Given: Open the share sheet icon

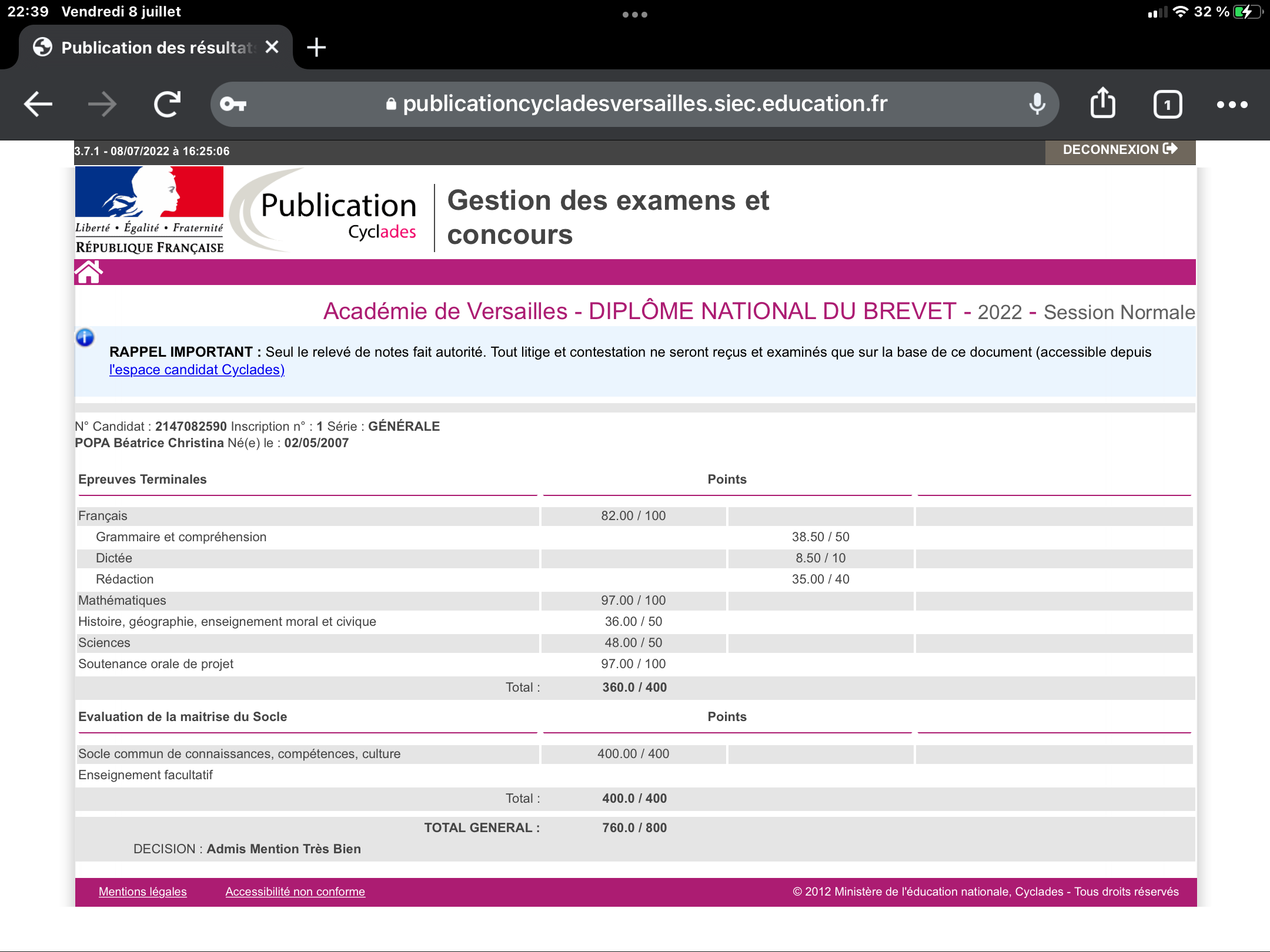Looking at the screenshot, I should coord(1102,103).
